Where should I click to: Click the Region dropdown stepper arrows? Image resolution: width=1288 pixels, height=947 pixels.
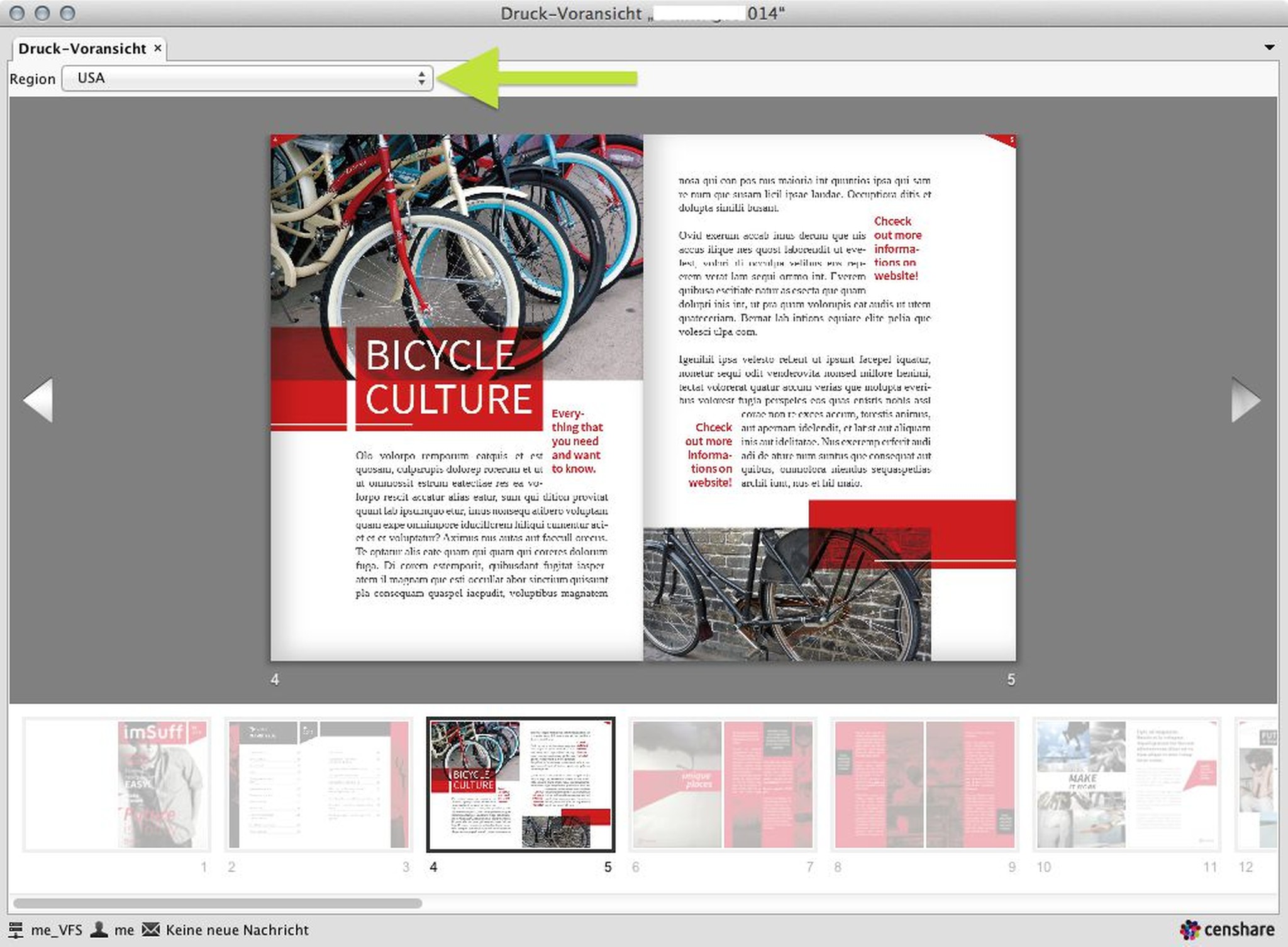point(421,78)
